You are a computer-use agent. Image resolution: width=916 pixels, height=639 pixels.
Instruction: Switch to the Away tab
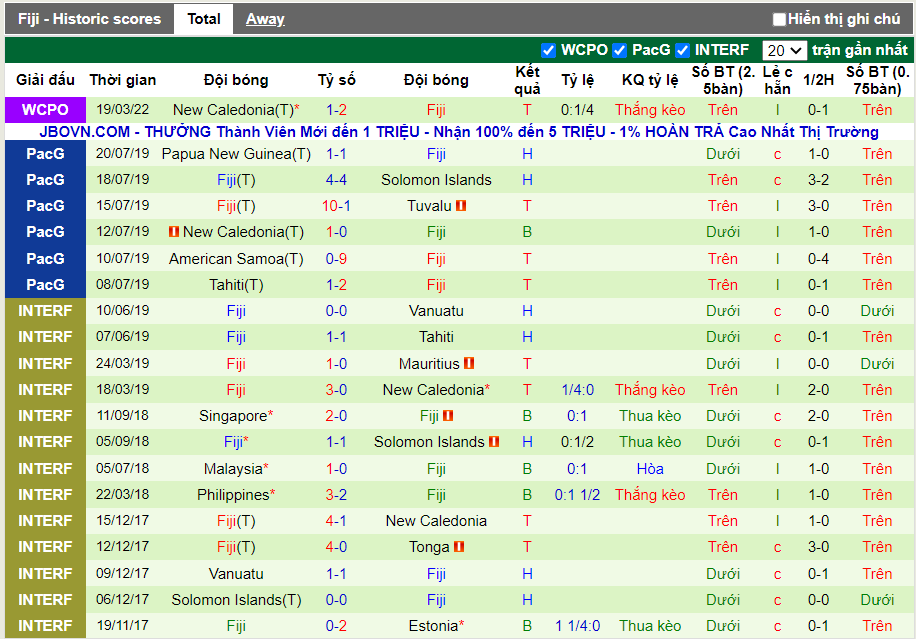click(x=265, y=19)
